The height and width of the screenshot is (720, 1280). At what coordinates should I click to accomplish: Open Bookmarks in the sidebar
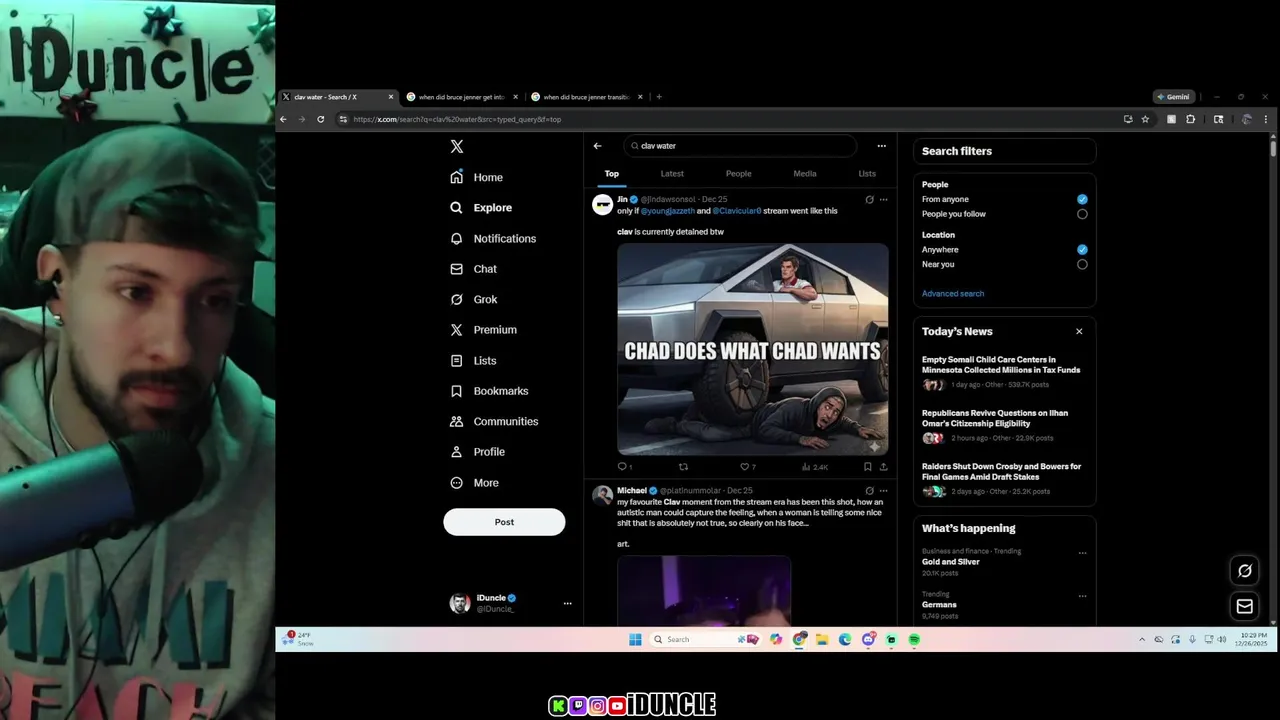click(x=488, y=391)
